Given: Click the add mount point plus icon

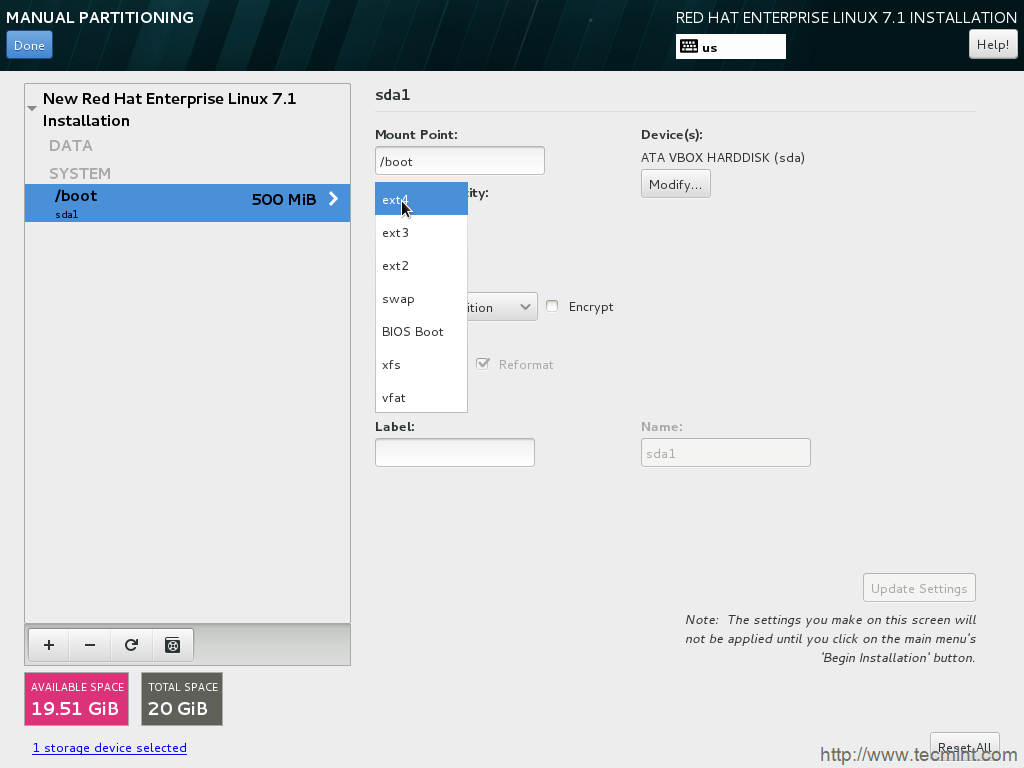Looking at the screenshot, I should tap(49, 645).
